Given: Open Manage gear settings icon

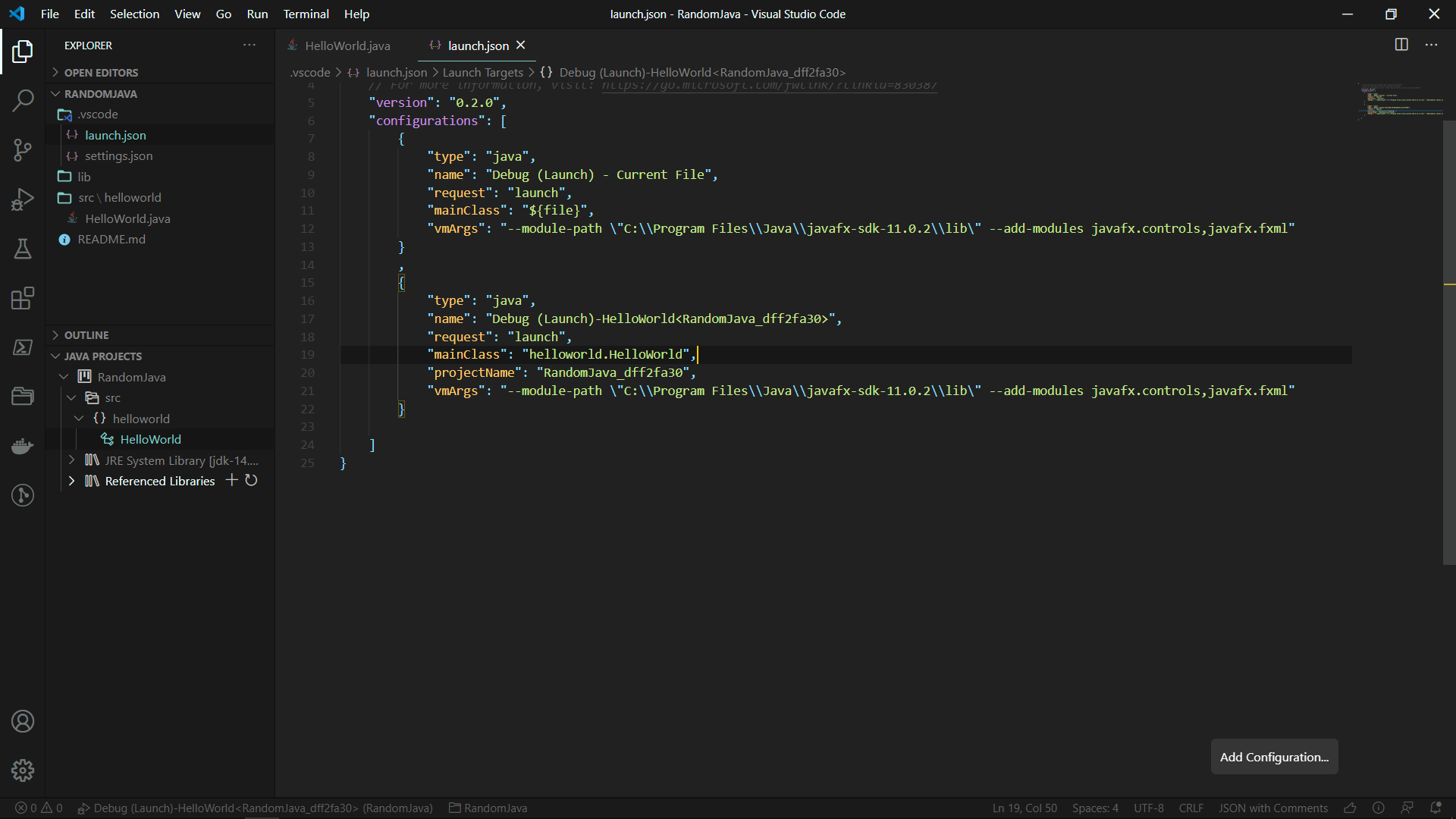Looking at the screenshot, I should [x=23, y=770].
